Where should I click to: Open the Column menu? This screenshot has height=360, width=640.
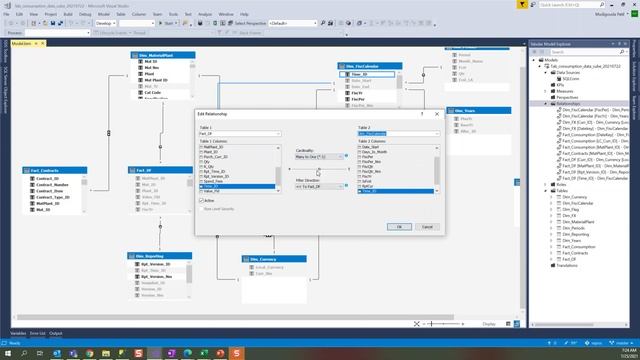point(139,14)
